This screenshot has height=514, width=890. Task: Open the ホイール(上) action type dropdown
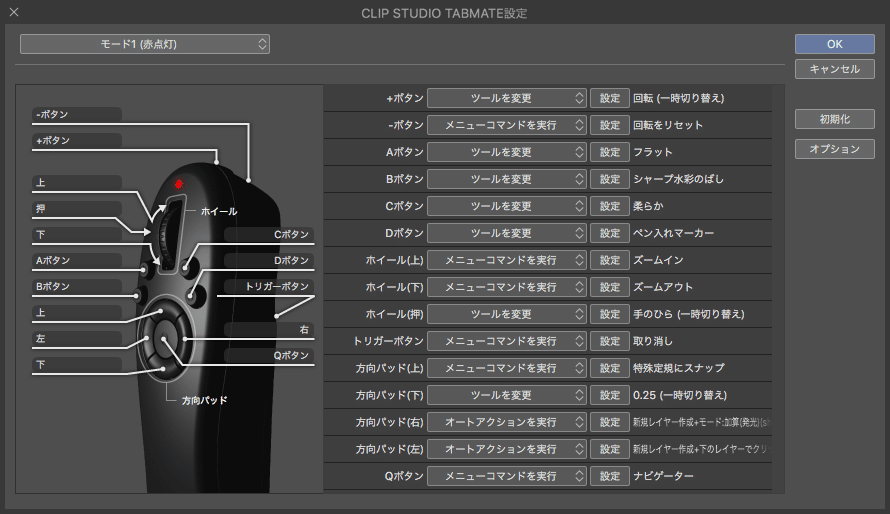coord(506,260)
